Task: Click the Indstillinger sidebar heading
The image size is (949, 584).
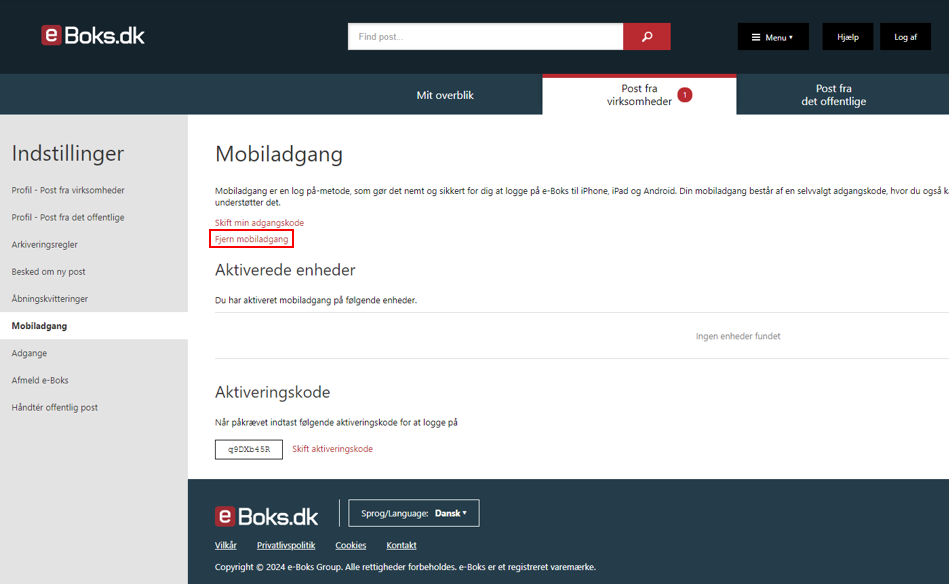Action: click(x=68, y=153)
